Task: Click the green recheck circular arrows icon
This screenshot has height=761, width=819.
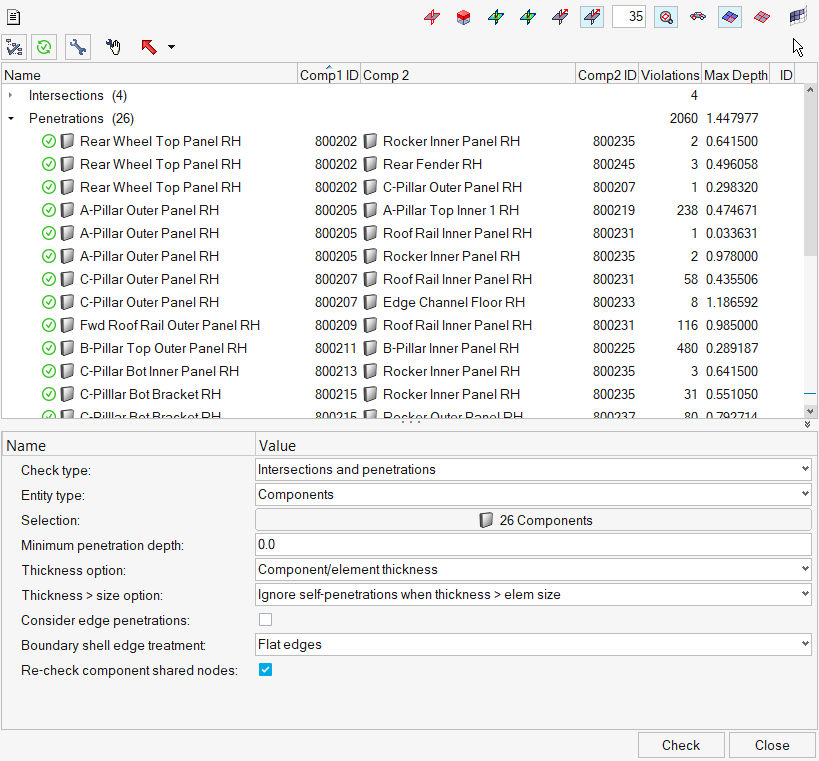Action: (44, 47)
